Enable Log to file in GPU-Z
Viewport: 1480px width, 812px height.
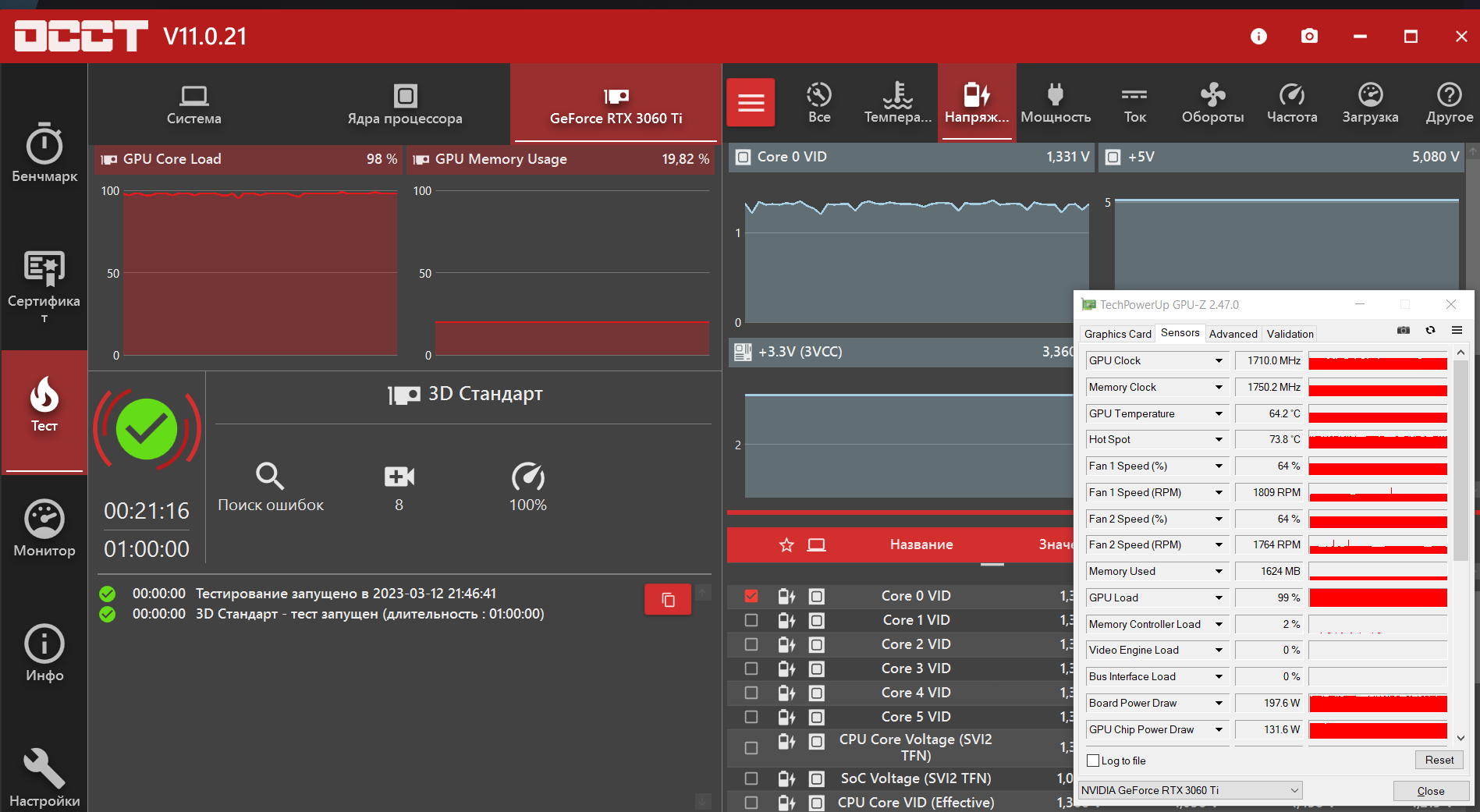pyautogui.click(x=1093, y=761)
